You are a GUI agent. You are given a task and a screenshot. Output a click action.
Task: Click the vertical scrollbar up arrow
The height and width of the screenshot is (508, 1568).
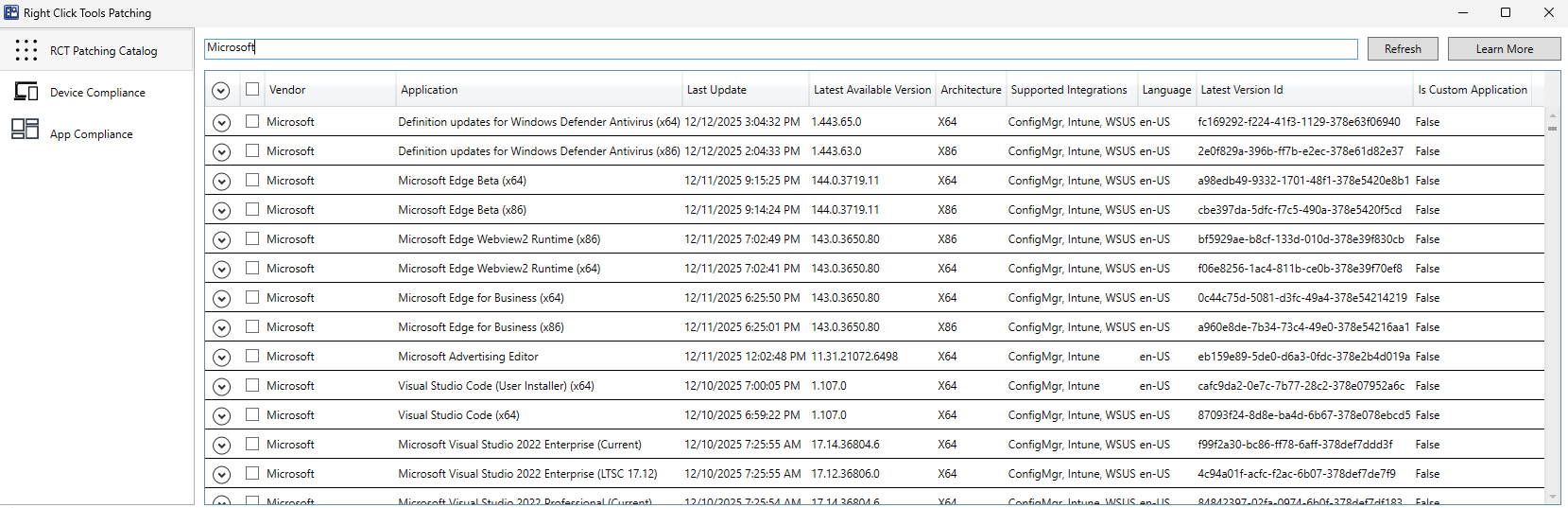coord(1552,115)
